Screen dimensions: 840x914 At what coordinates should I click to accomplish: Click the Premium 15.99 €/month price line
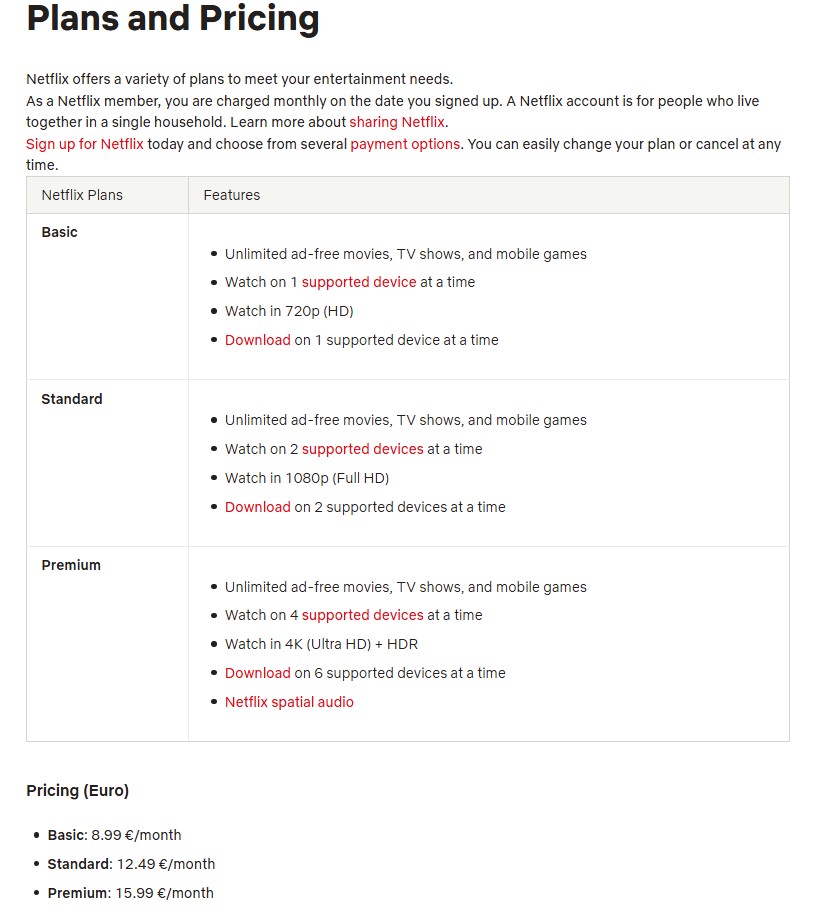[131, 893]
